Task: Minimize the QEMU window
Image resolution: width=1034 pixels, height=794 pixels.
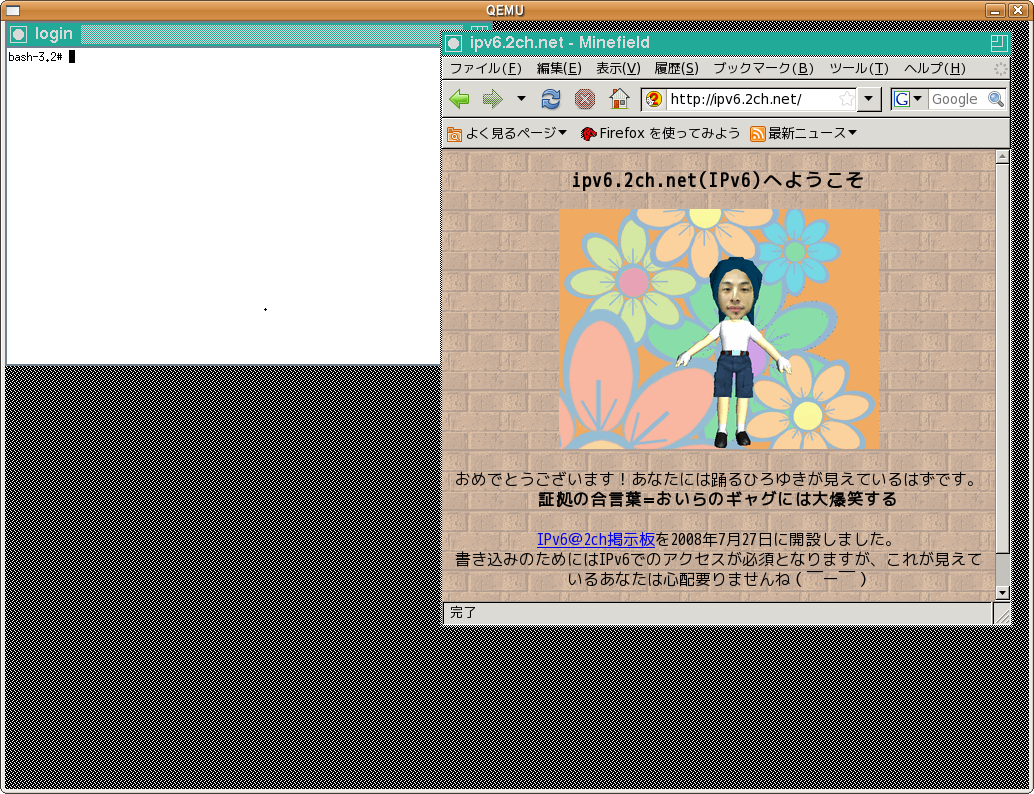Action: tap(994, 10)
